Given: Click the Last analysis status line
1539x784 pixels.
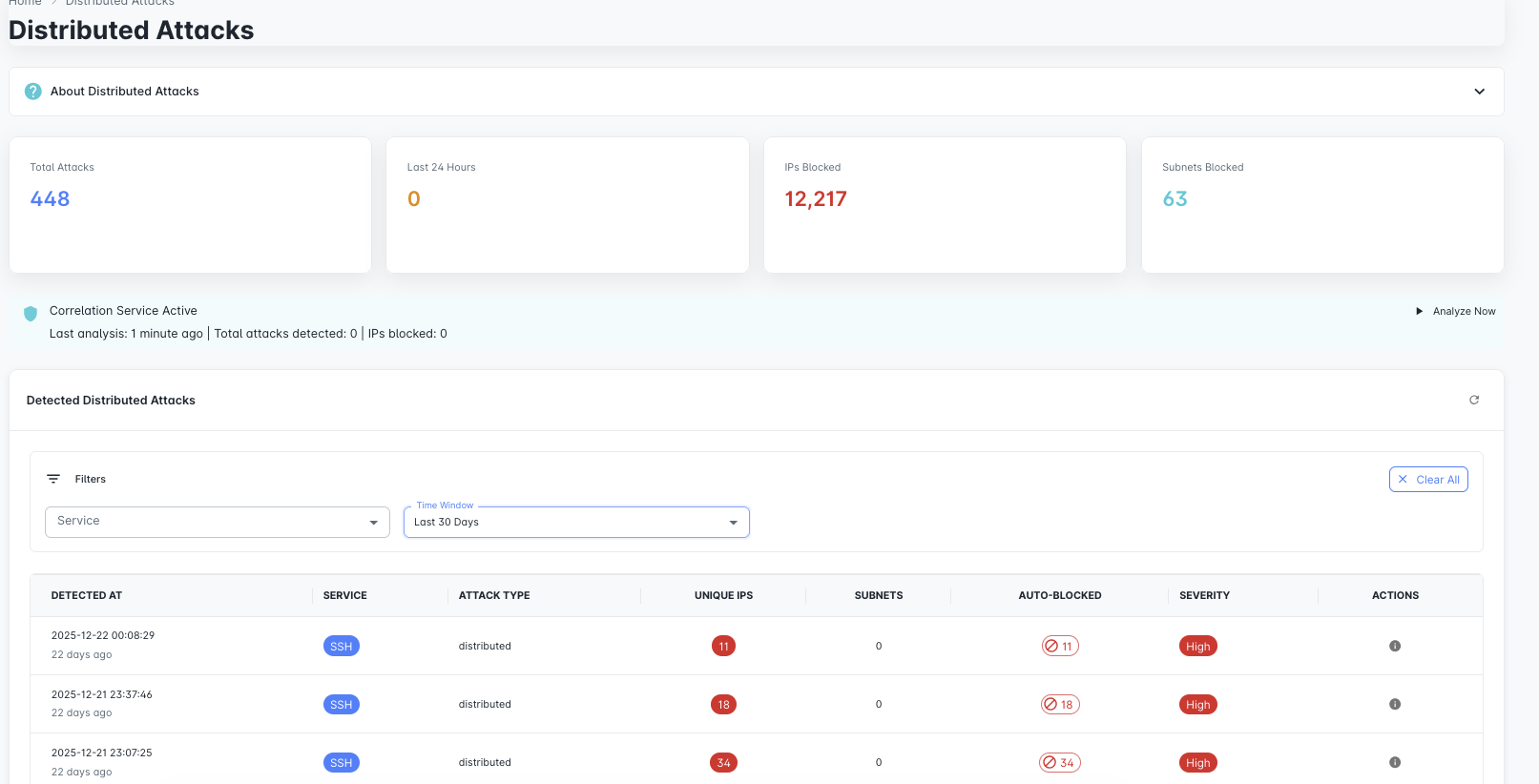Looking at the screenshot, I should [x=248, y=334].
